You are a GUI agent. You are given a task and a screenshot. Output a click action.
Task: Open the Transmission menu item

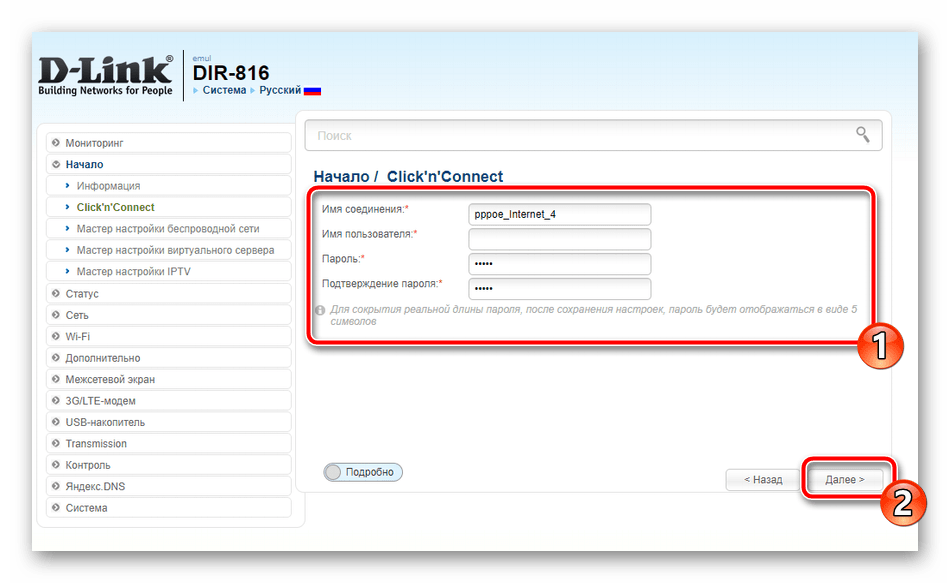coord(168,444)
